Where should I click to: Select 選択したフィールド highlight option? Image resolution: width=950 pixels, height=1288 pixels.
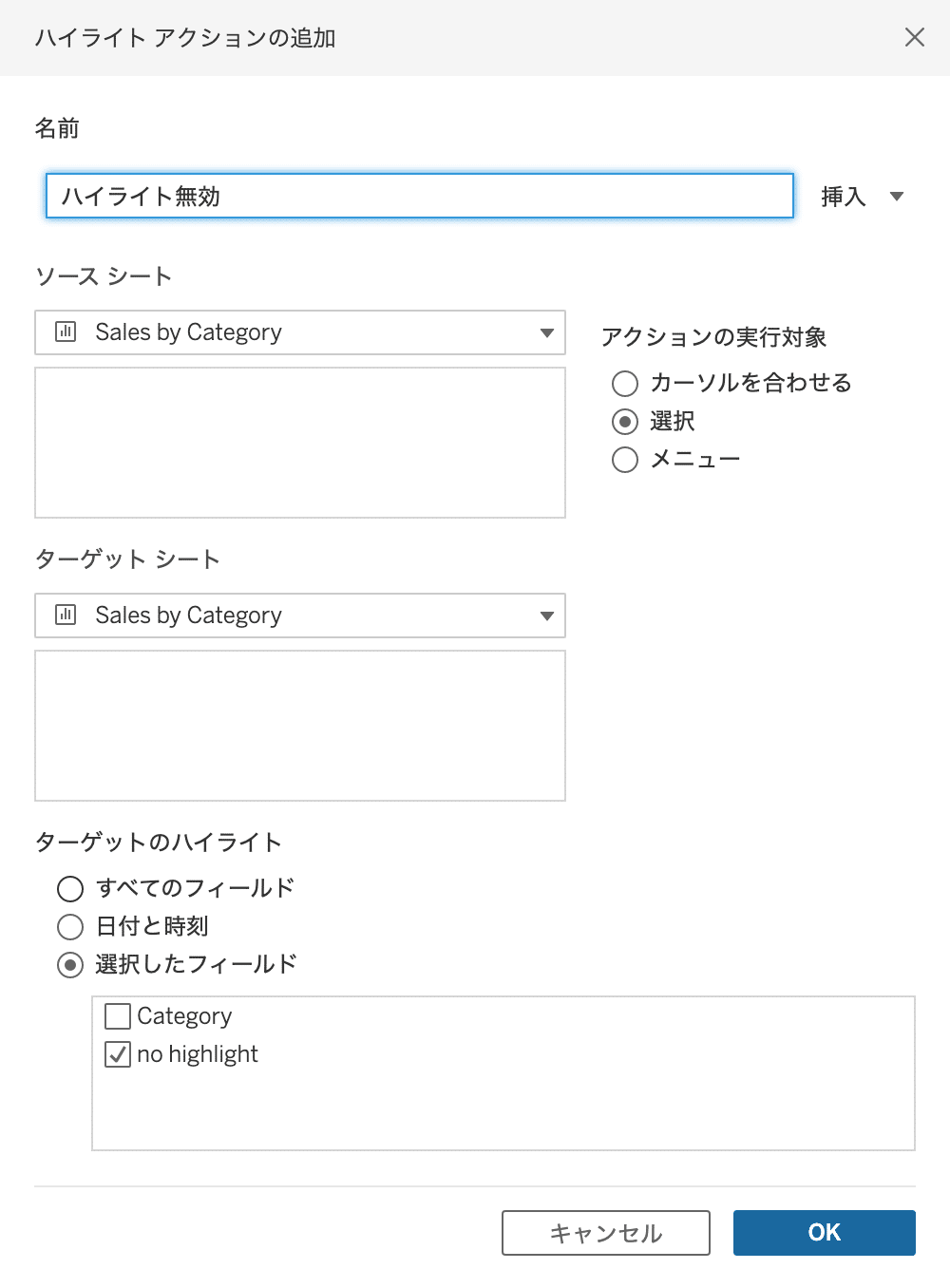pos(69,965)
